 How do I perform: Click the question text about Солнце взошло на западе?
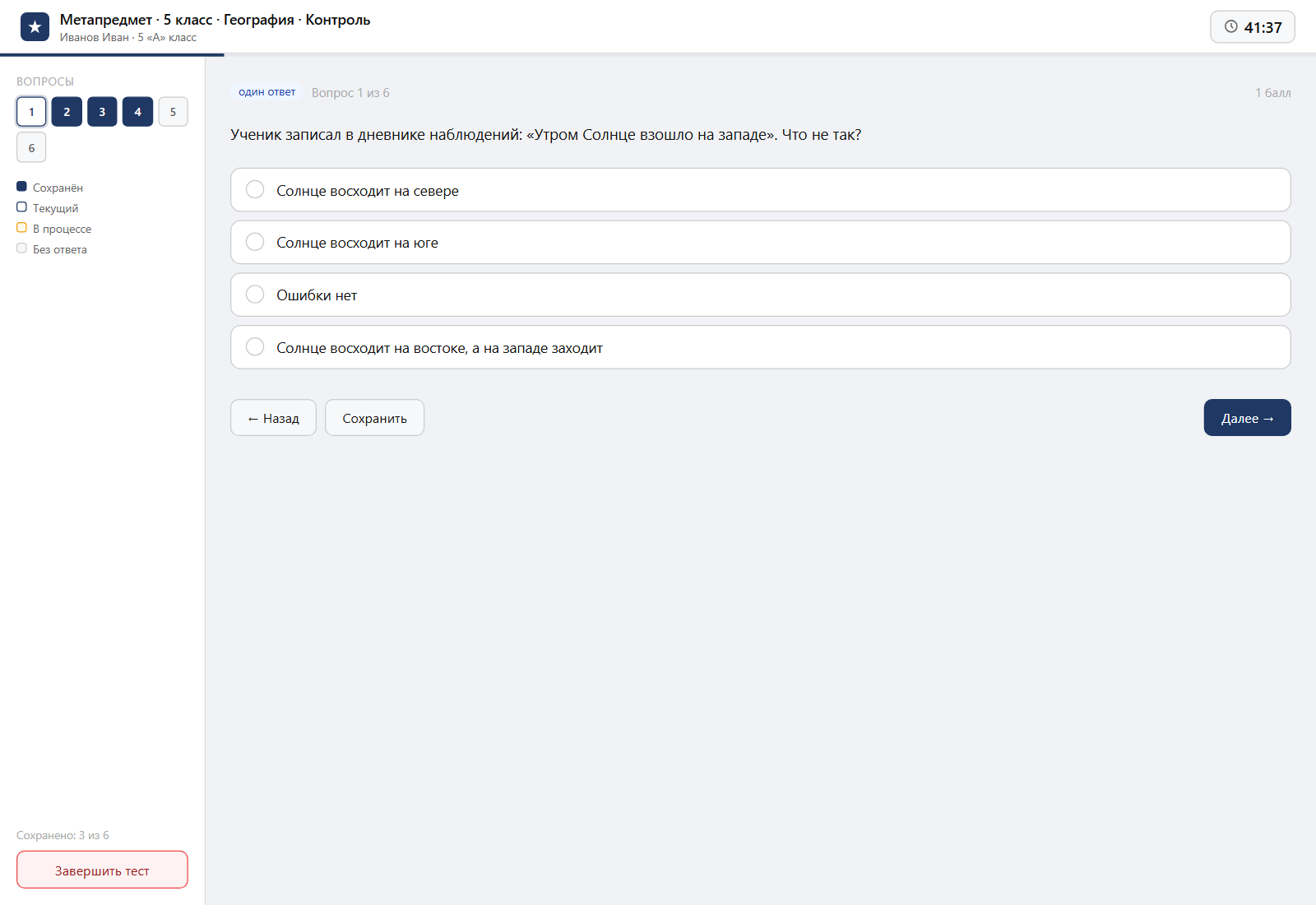point(545,135)
